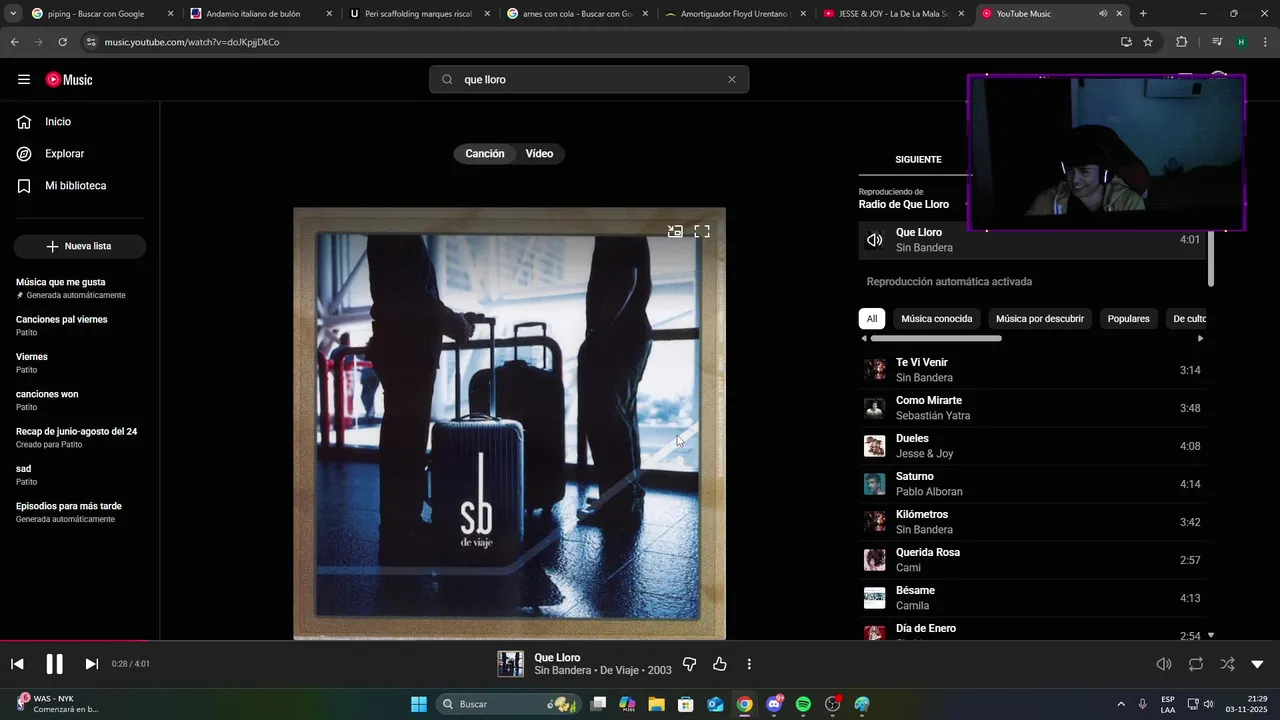Image resolution: width=1280 pixels, height=720 pixels.
Task: Click the YouTube Music logo
Action: tap(69, 79)
